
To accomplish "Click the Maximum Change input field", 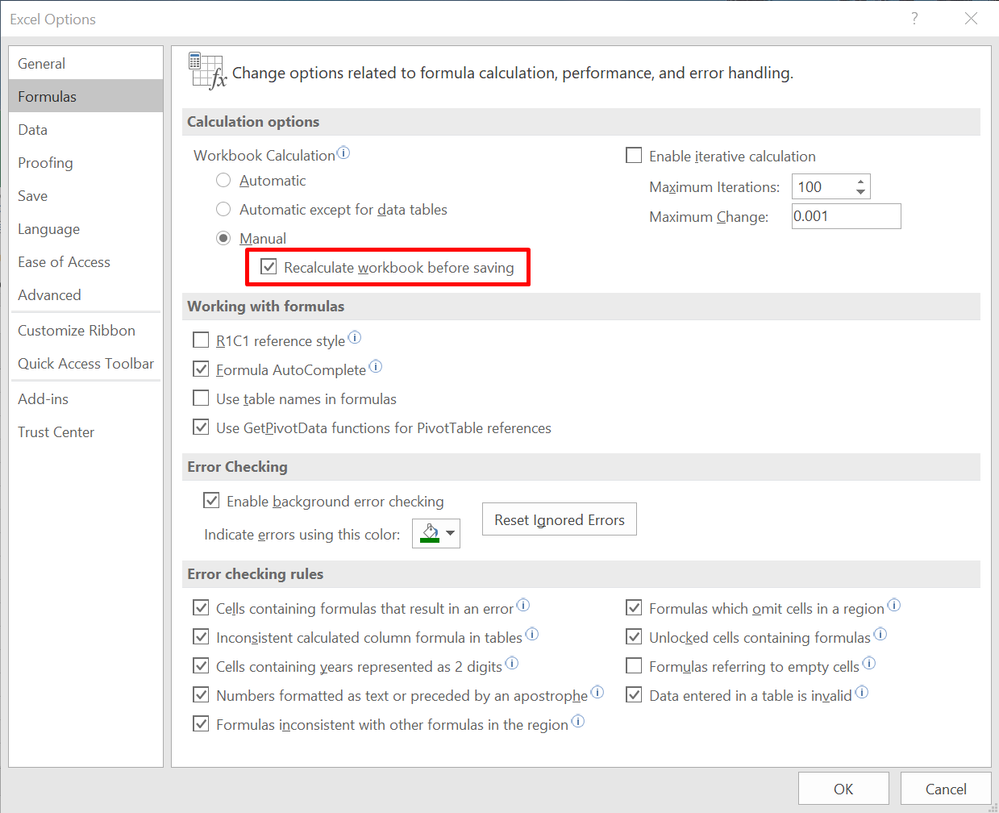I will point(846,216).
